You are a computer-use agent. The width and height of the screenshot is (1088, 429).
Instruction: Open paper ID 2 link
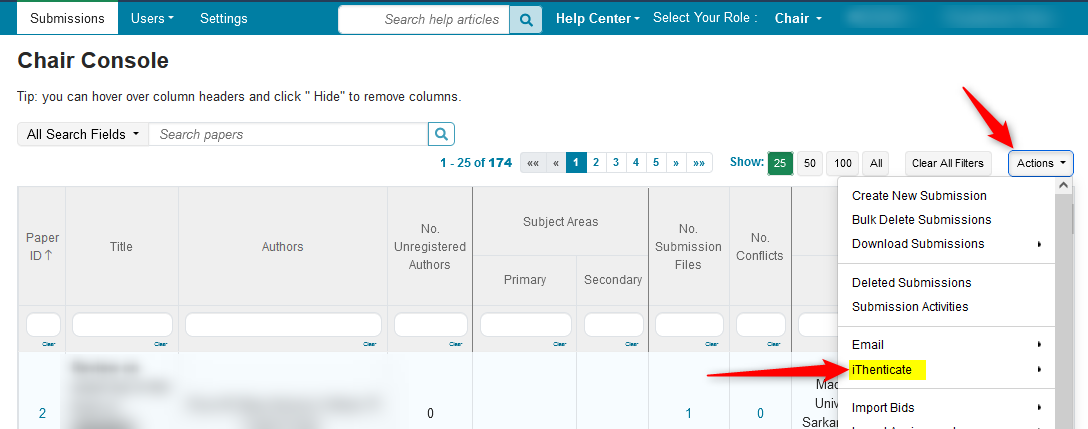[x=42, y=413]
